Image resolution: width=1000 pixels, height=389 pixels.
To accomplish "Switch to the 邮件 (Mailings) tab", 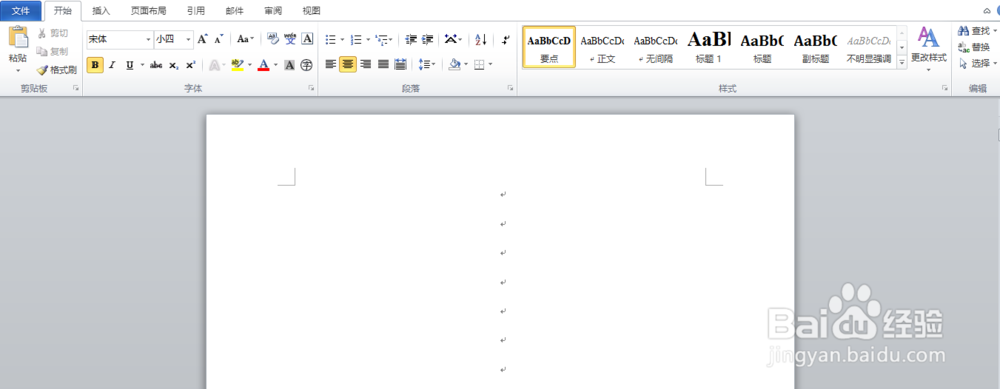I will click(x=235, y=11).
